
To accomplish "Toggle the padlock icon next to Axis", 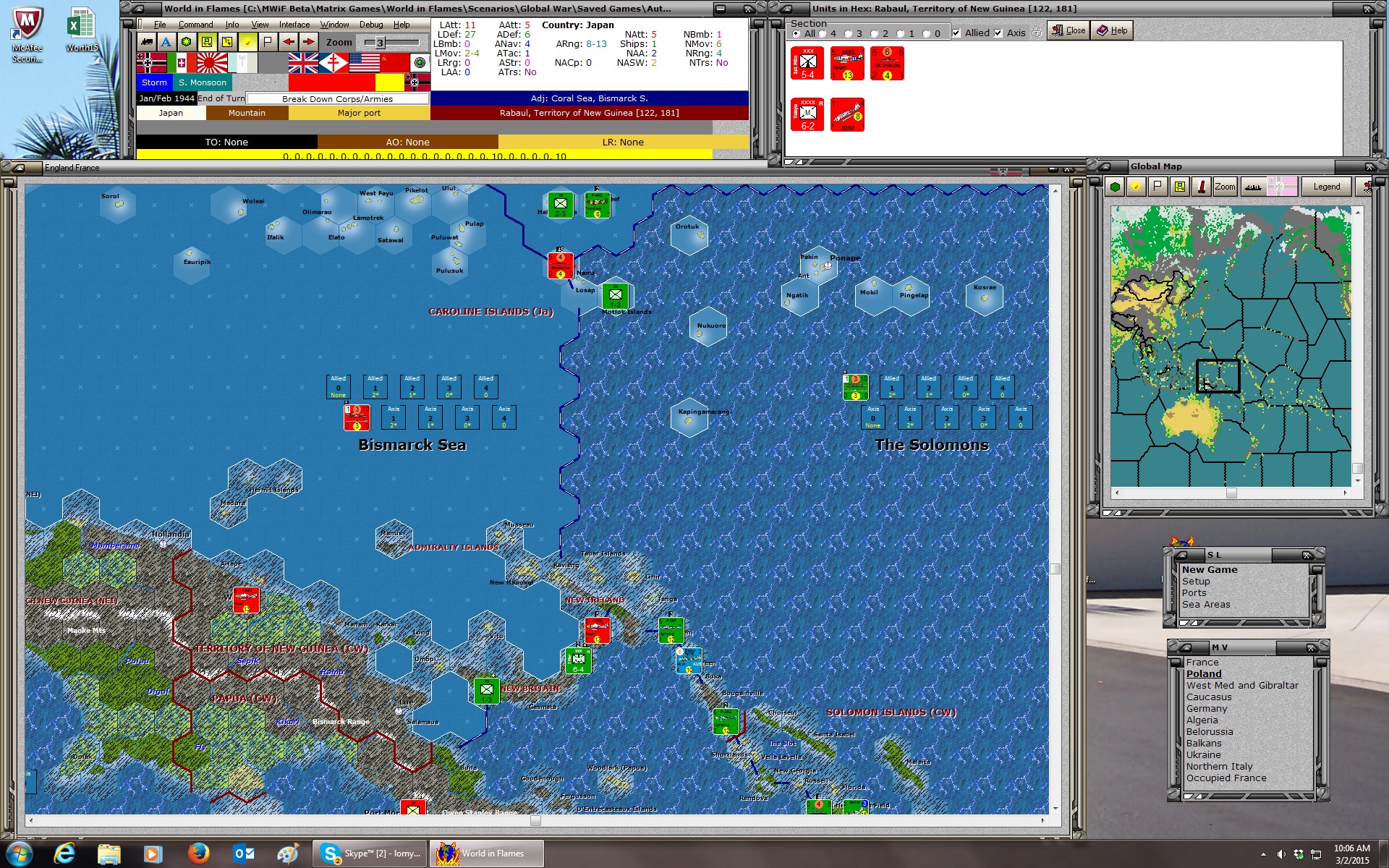I will click(1036, 33).
